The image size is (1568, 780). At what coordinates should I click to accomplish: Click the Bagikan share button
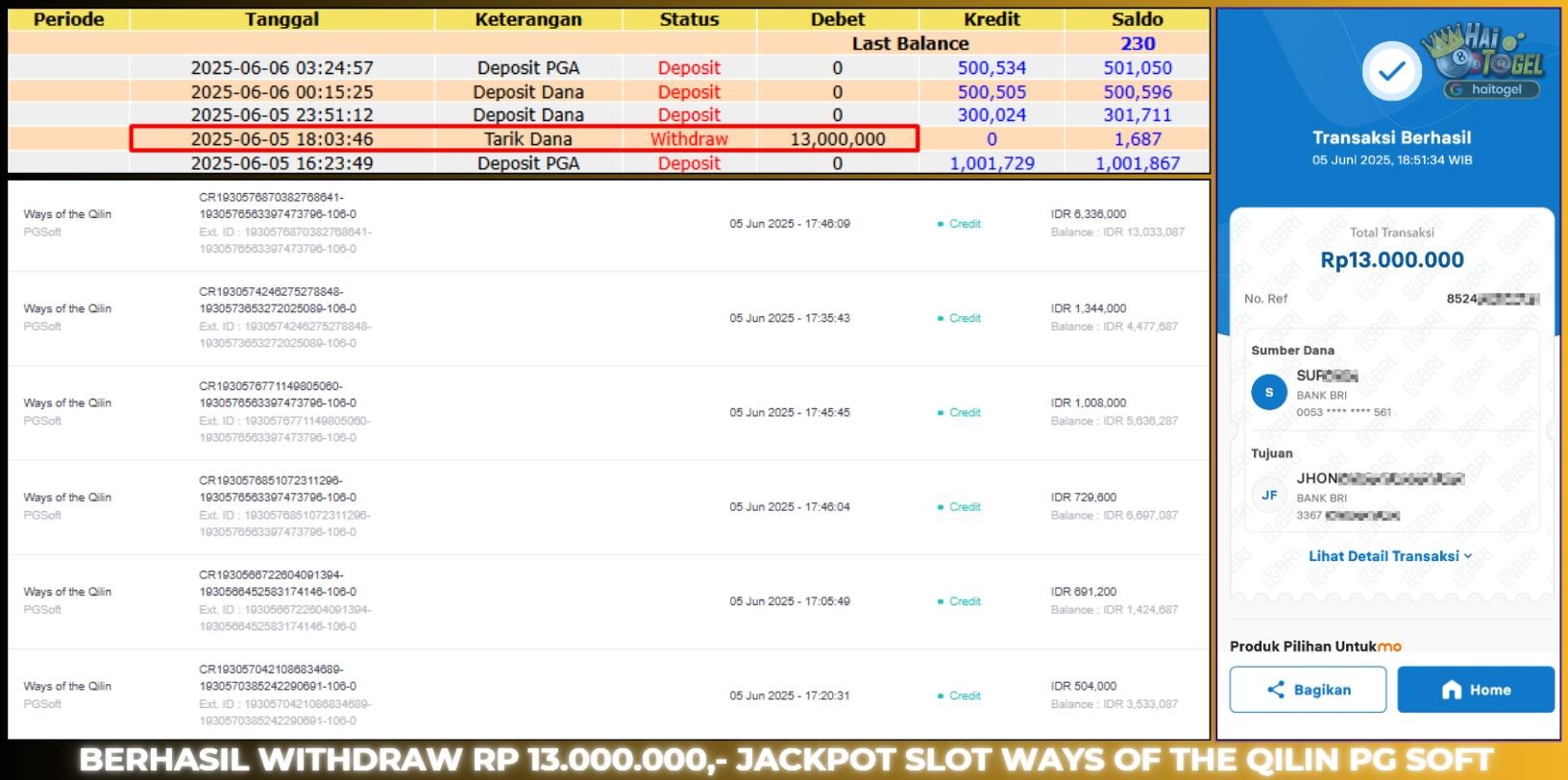1308,690
